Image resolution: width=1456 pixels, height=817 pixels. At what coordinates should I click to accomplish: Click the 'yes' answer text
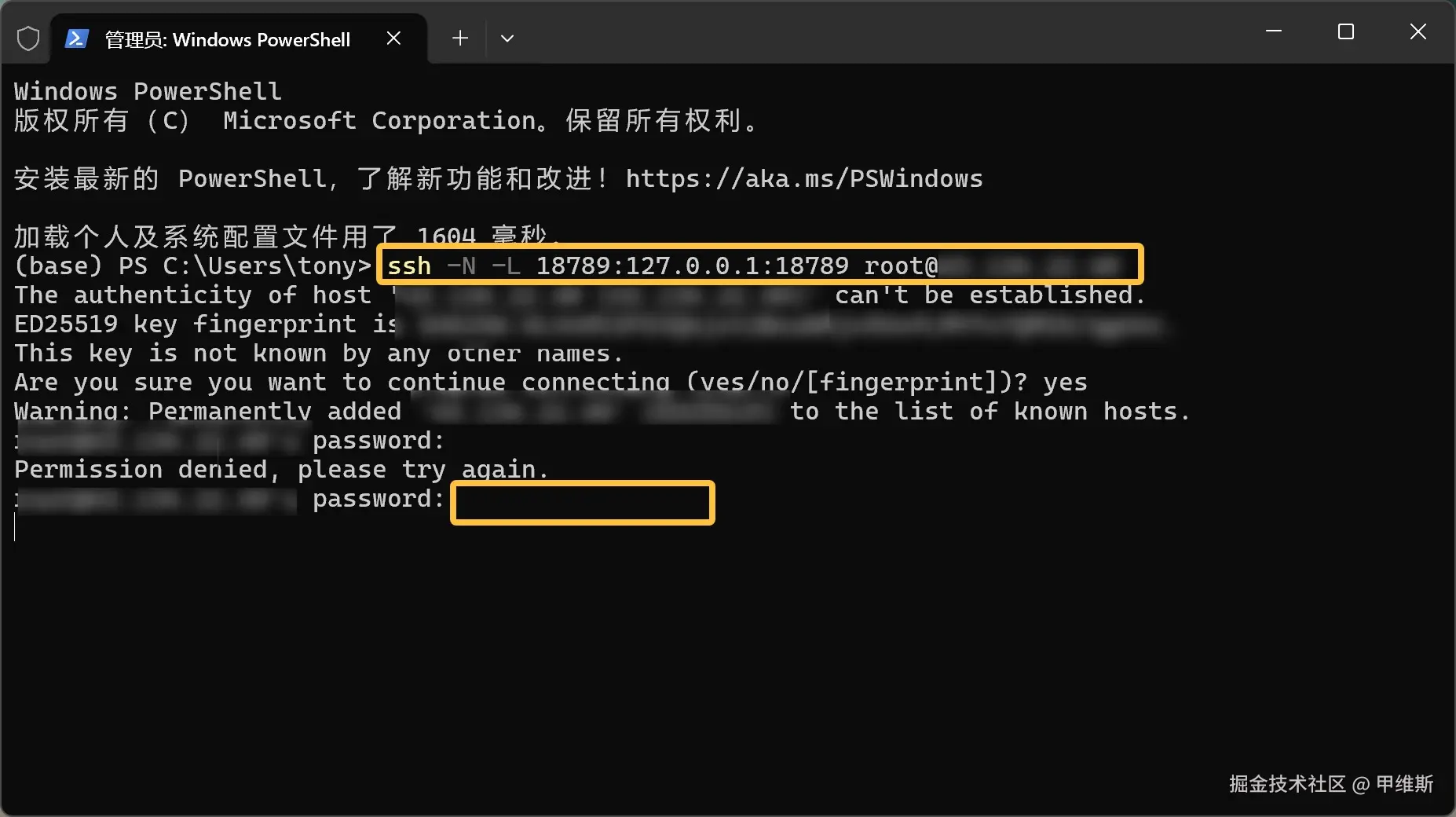(1065, 383)
